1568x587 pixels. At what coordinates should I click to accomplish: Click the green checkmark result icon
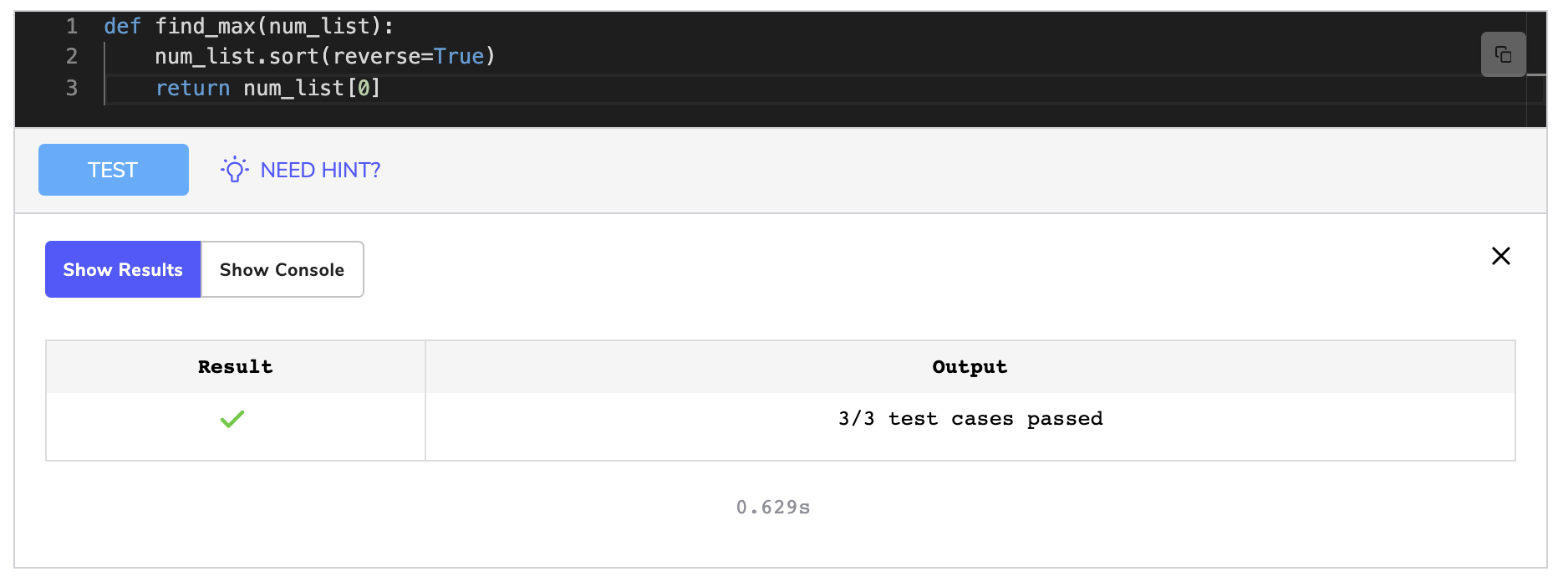pos(232,419)
